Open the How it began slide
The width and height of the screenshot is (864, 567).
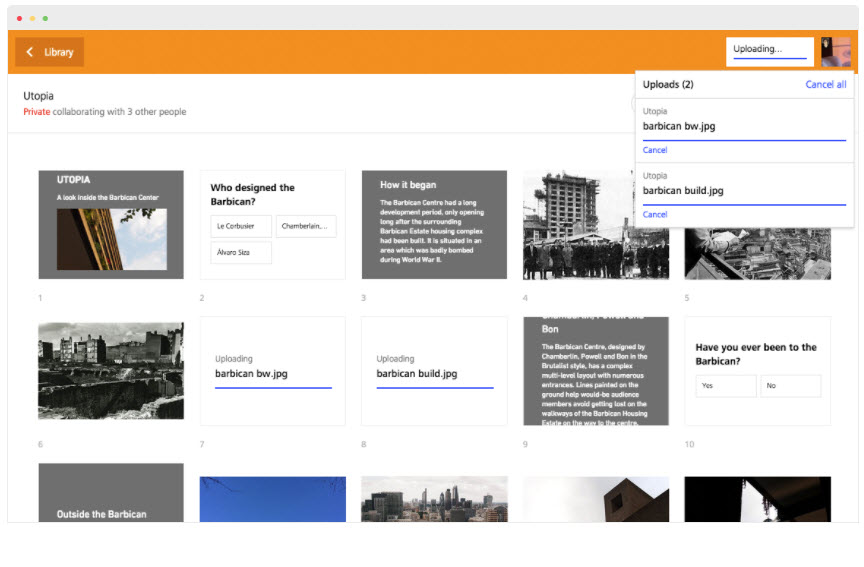(x=434, y=225)
